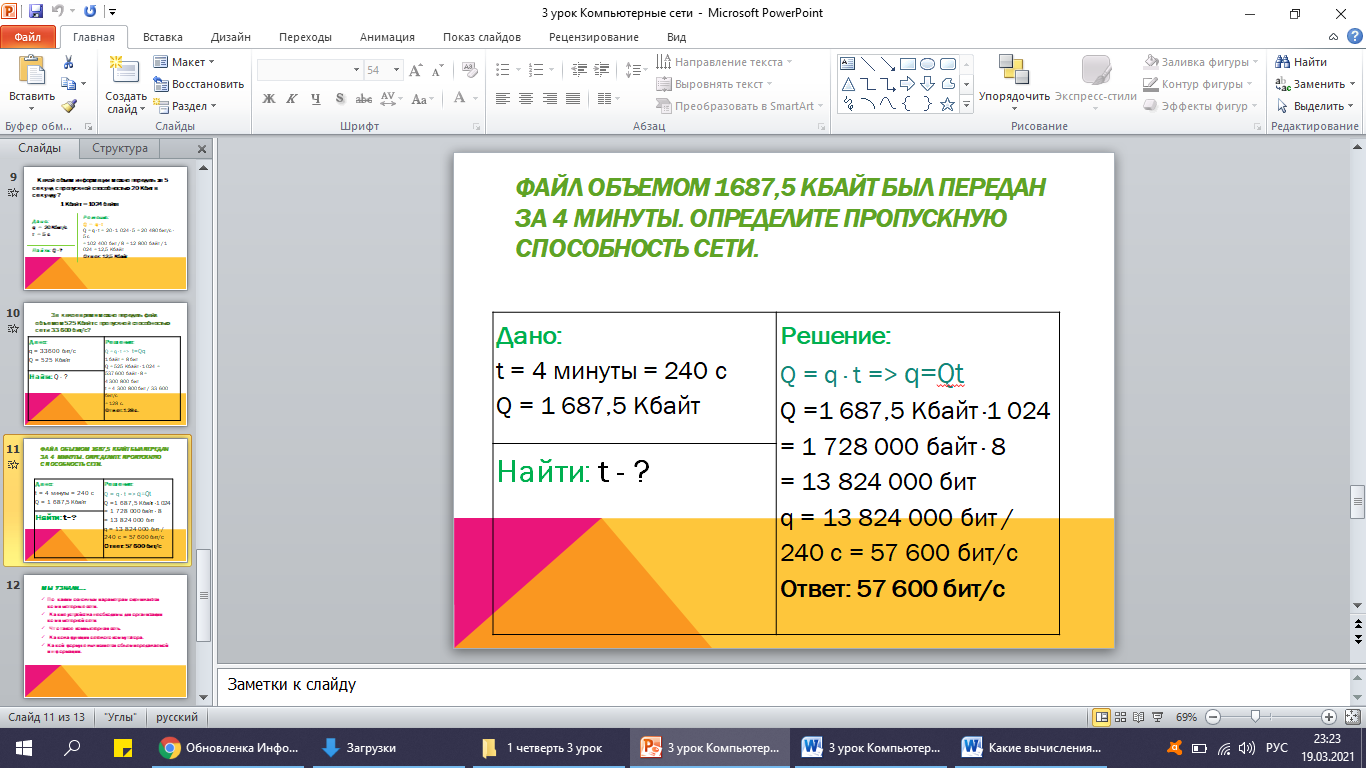
Task: Select the right arrow shape in gallery
Action: (907, 83)
